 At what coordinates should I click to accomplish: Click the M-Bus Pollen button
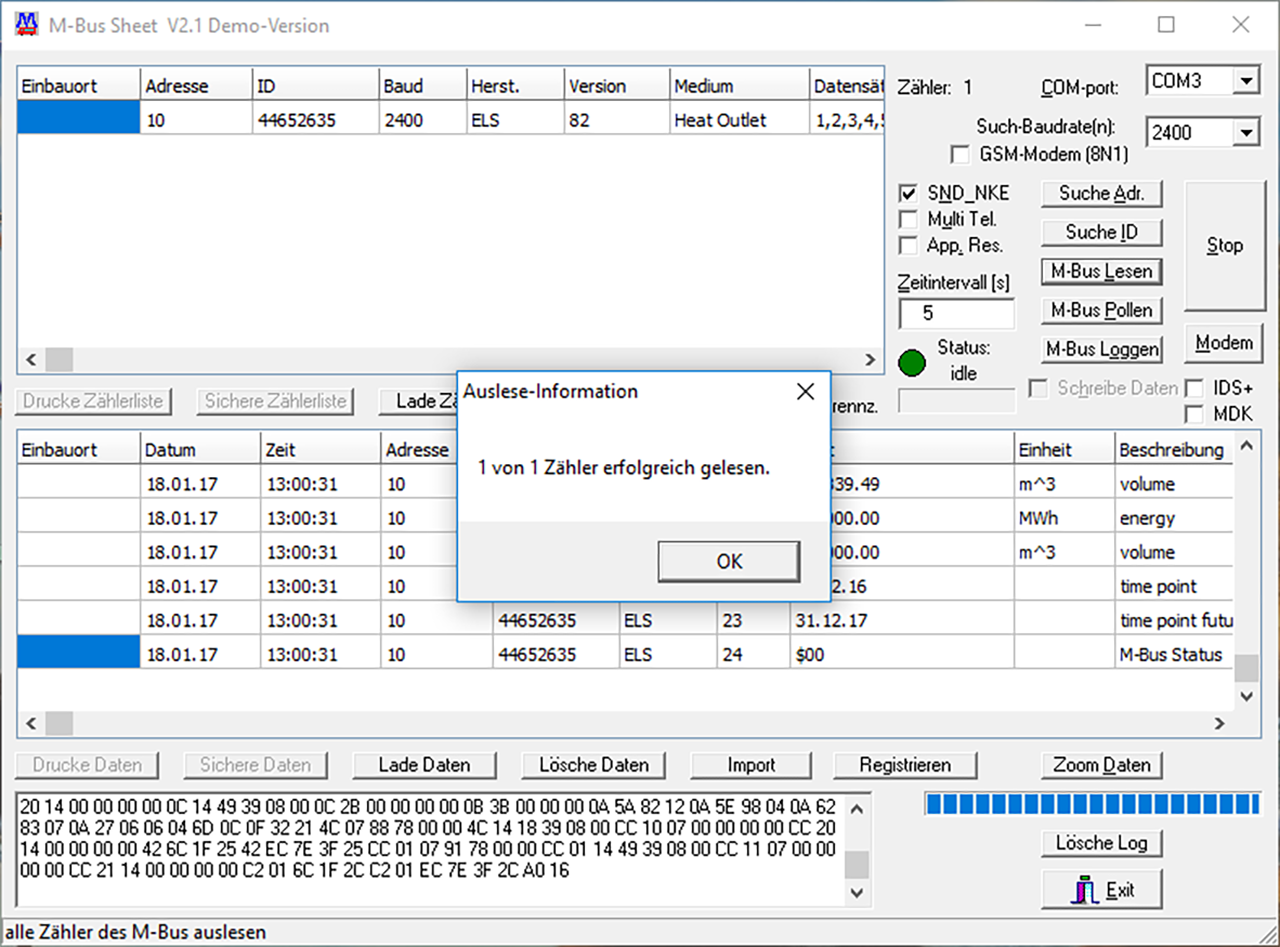click(1101, 310)
